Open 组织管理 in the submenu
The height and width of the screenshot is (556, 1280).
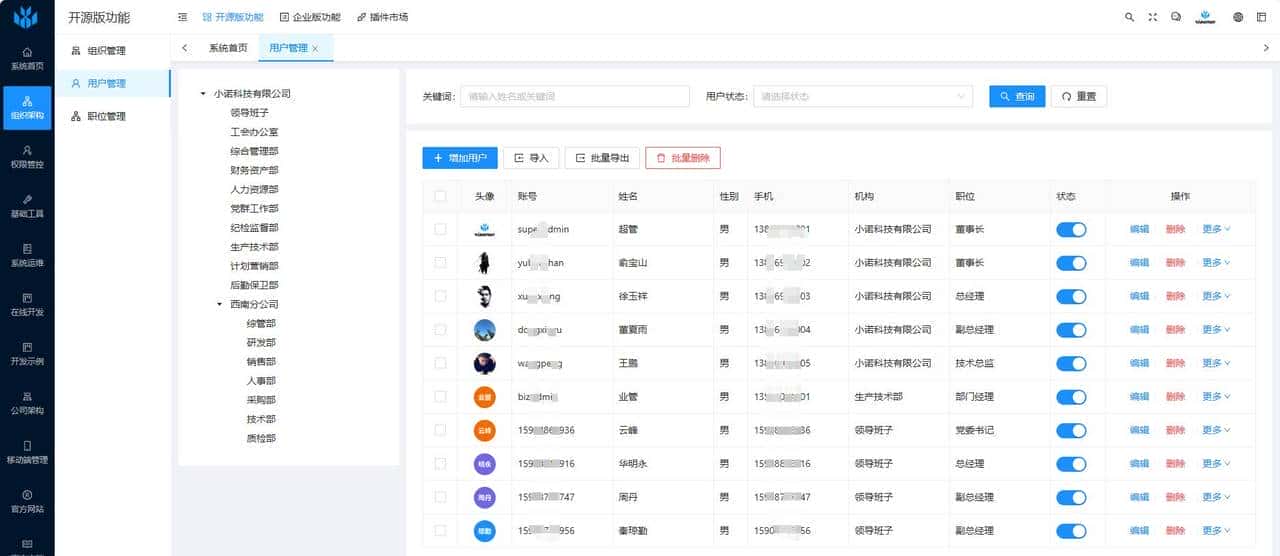pos(113,50)
